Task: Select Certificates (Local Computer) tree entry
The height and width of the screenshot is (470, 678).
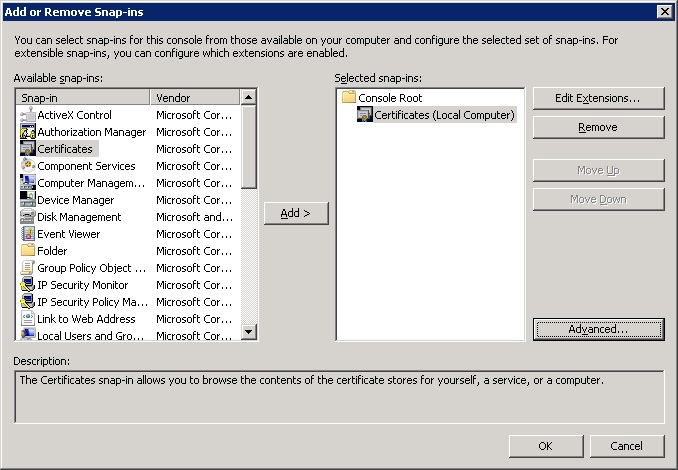Action: pos(444,115)
